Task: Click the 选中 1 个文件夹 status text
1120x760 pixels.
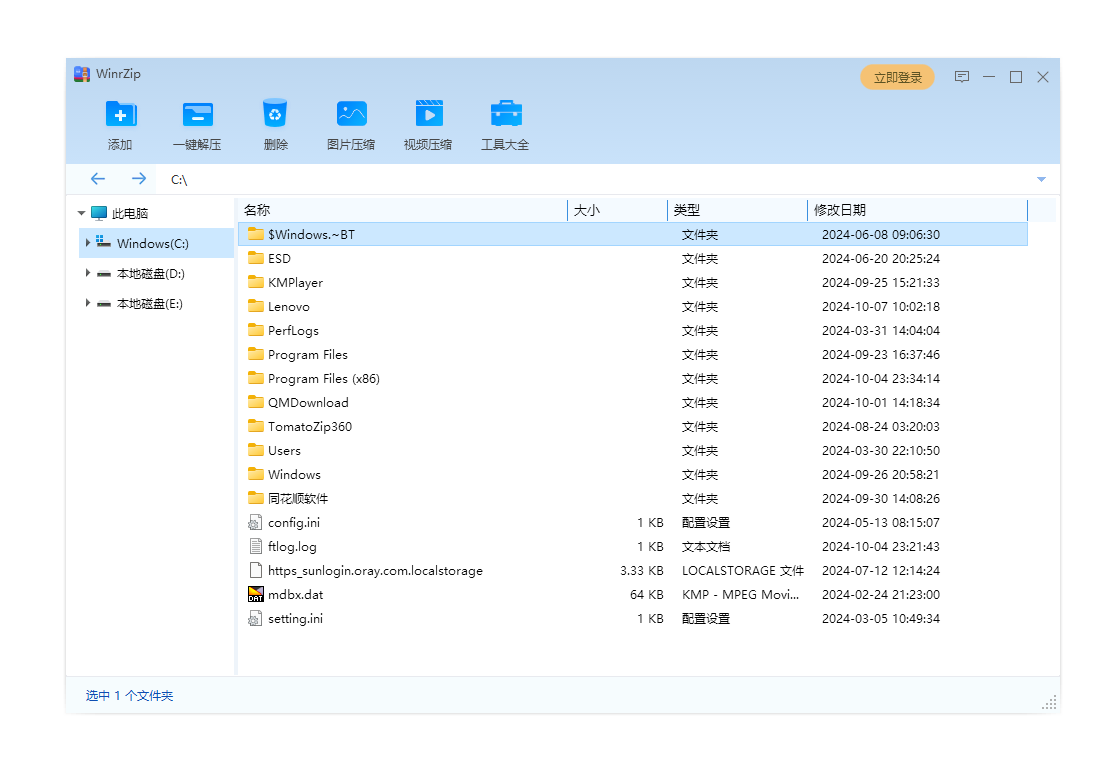Action: [129, 696]
